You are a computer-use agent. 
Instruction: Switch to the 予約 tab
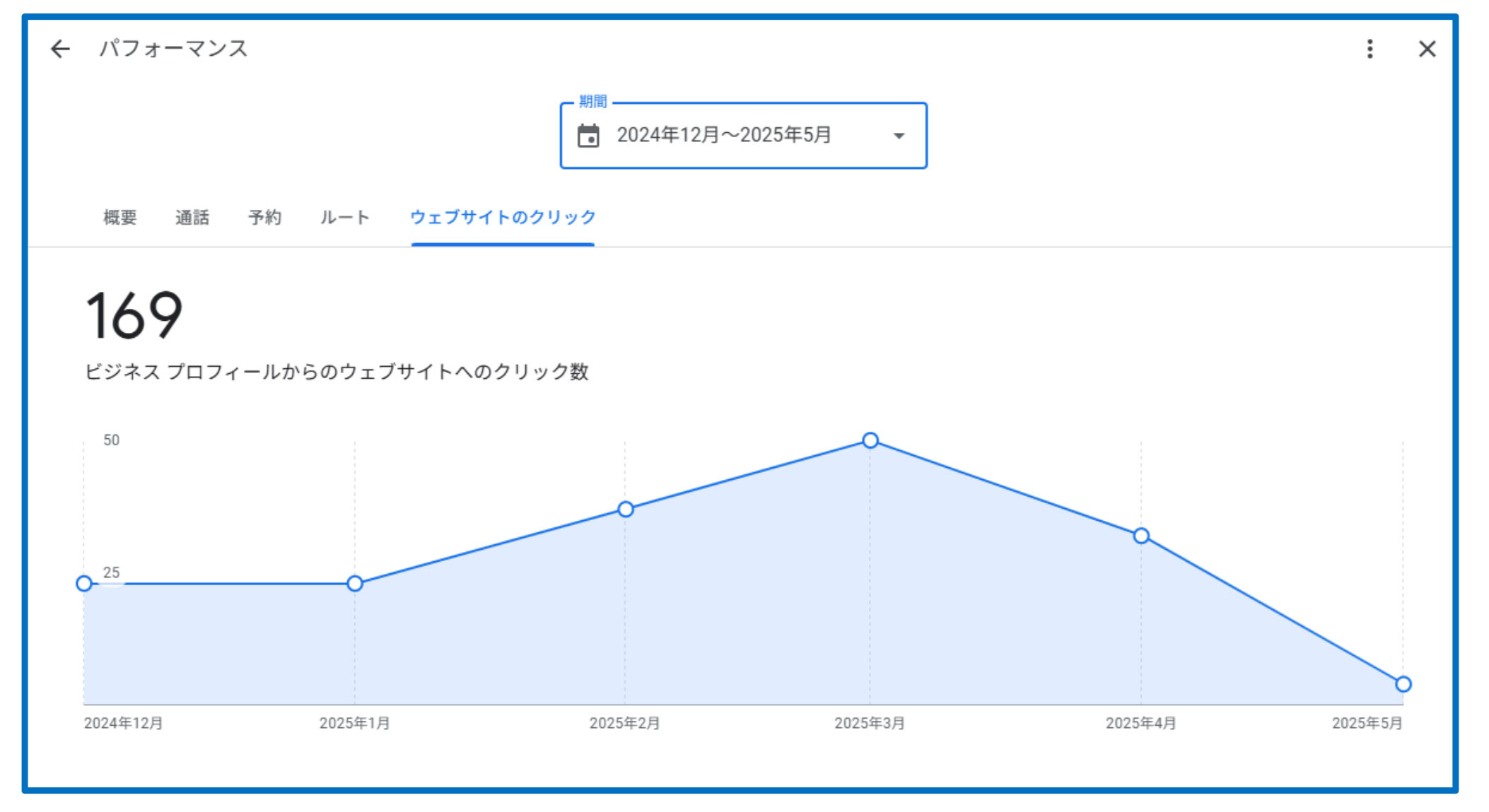(x=265, y=217)
